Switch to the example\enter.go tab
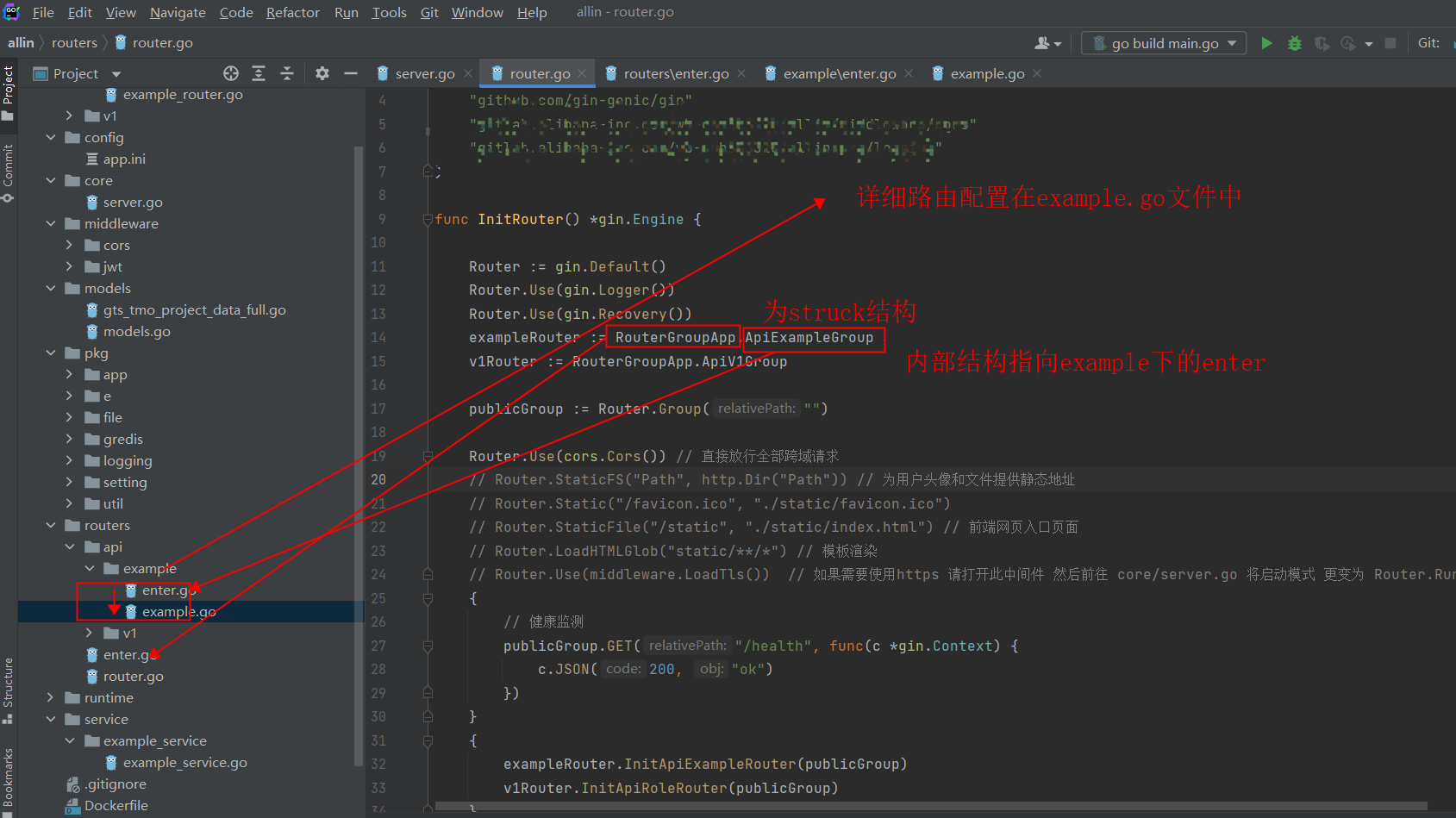The width and height of the screenshot is (1456, 818). [840, 74]
